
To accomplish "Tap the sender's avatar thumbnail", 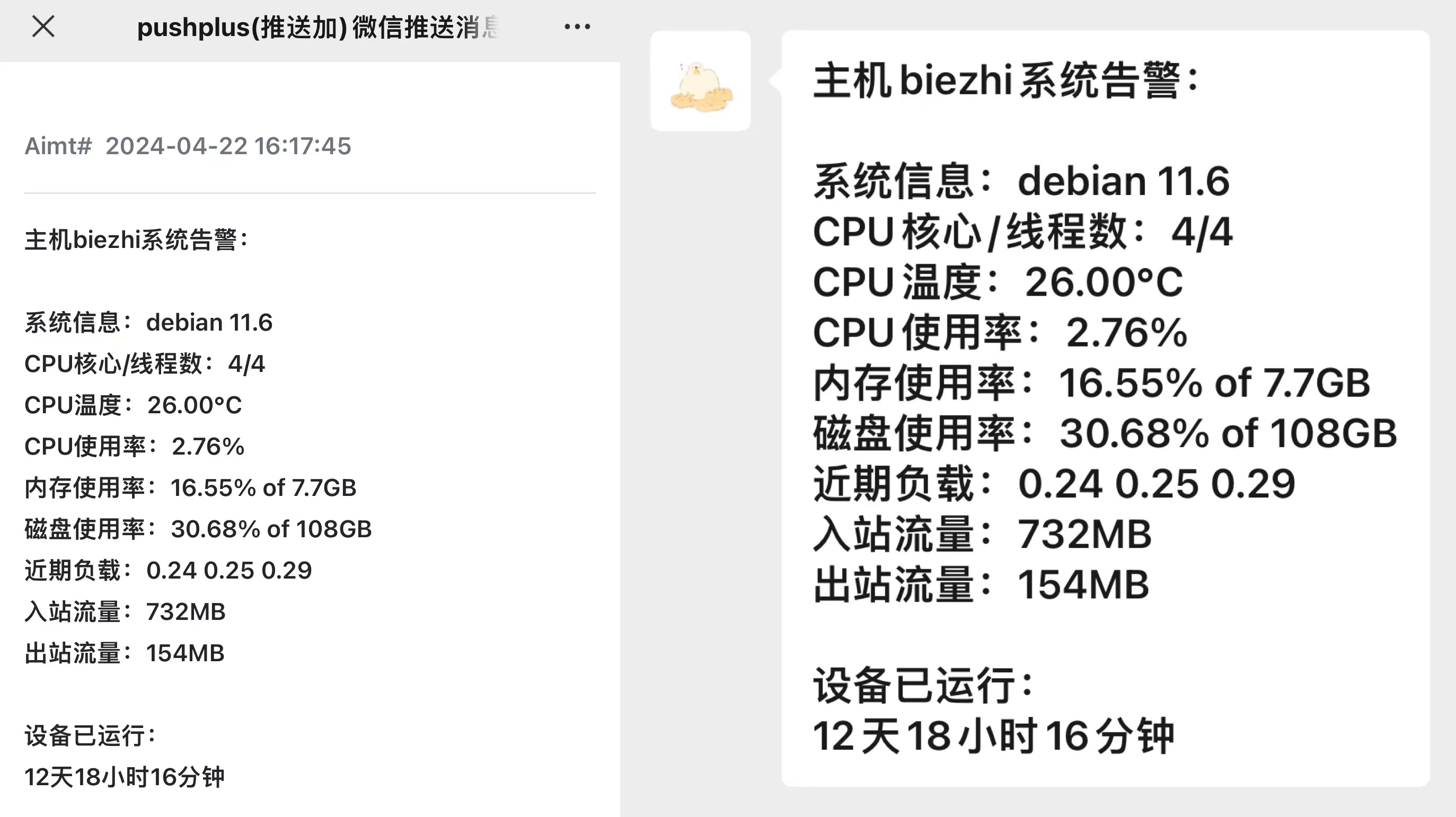I will tap(700, 81).
